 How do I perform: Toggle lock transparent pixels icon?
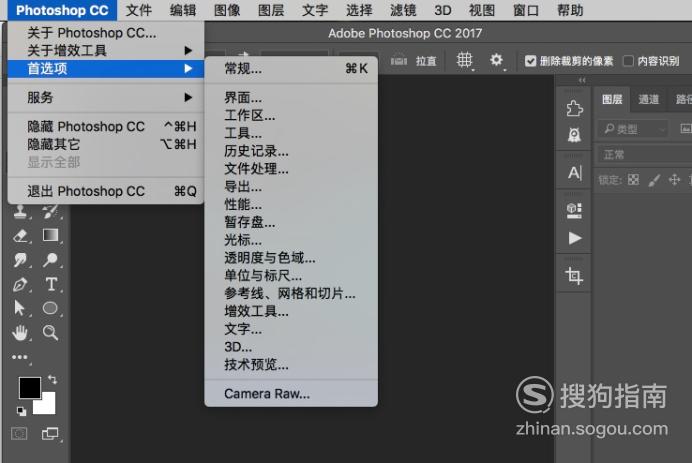click(633, 180)
